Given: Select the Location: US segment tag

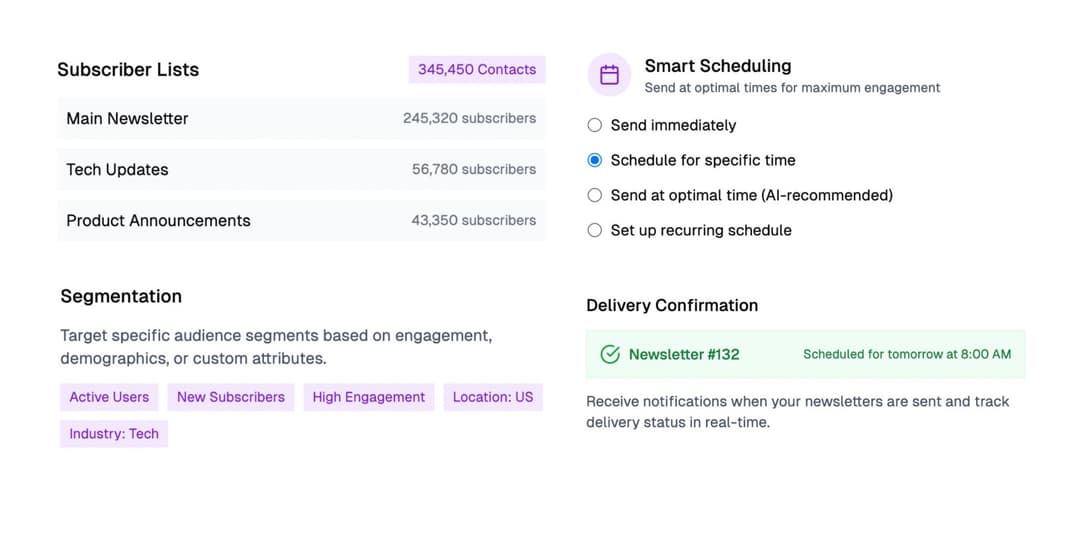Looking at the screenshot, I should coord(493,397).
